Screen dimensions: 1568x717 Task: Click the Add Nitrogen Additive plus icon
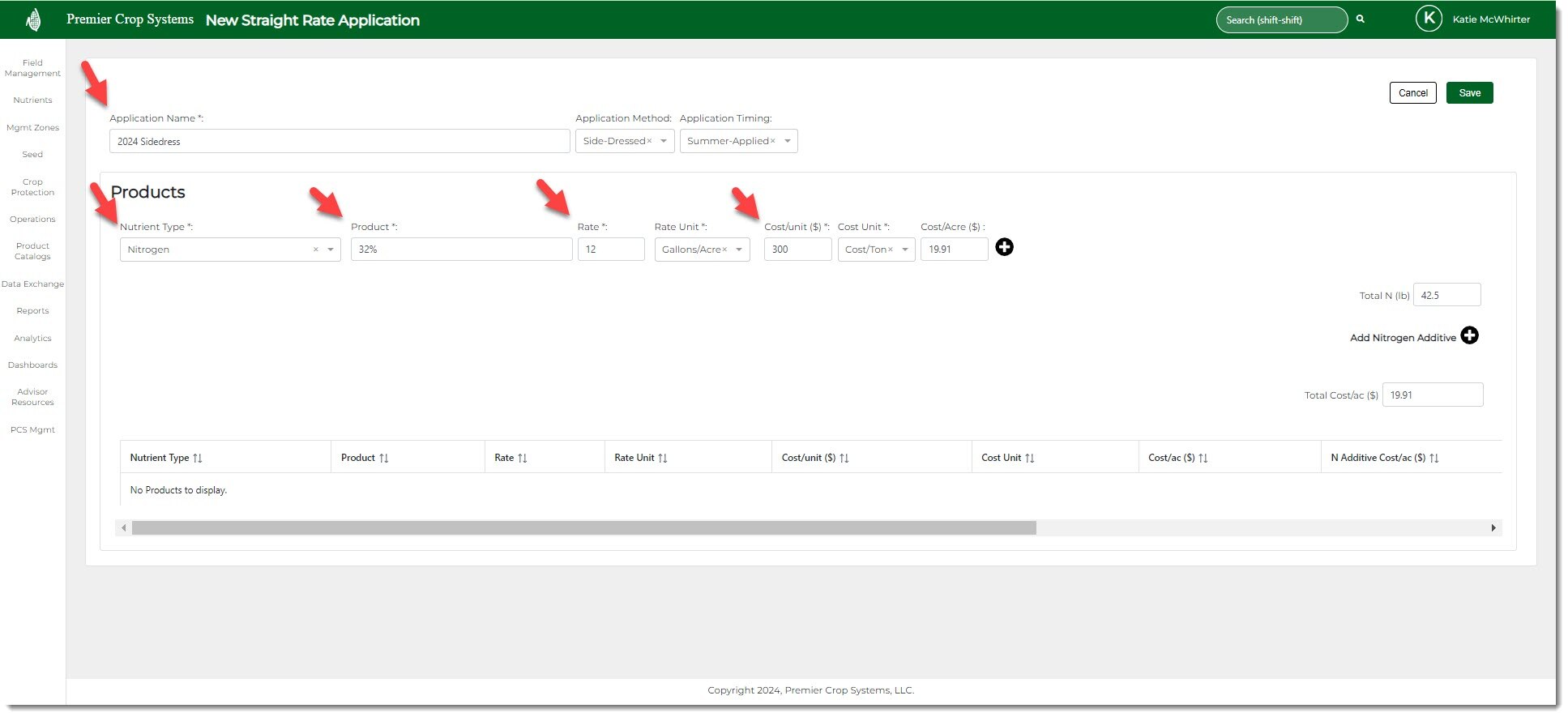pos(1469,335)
